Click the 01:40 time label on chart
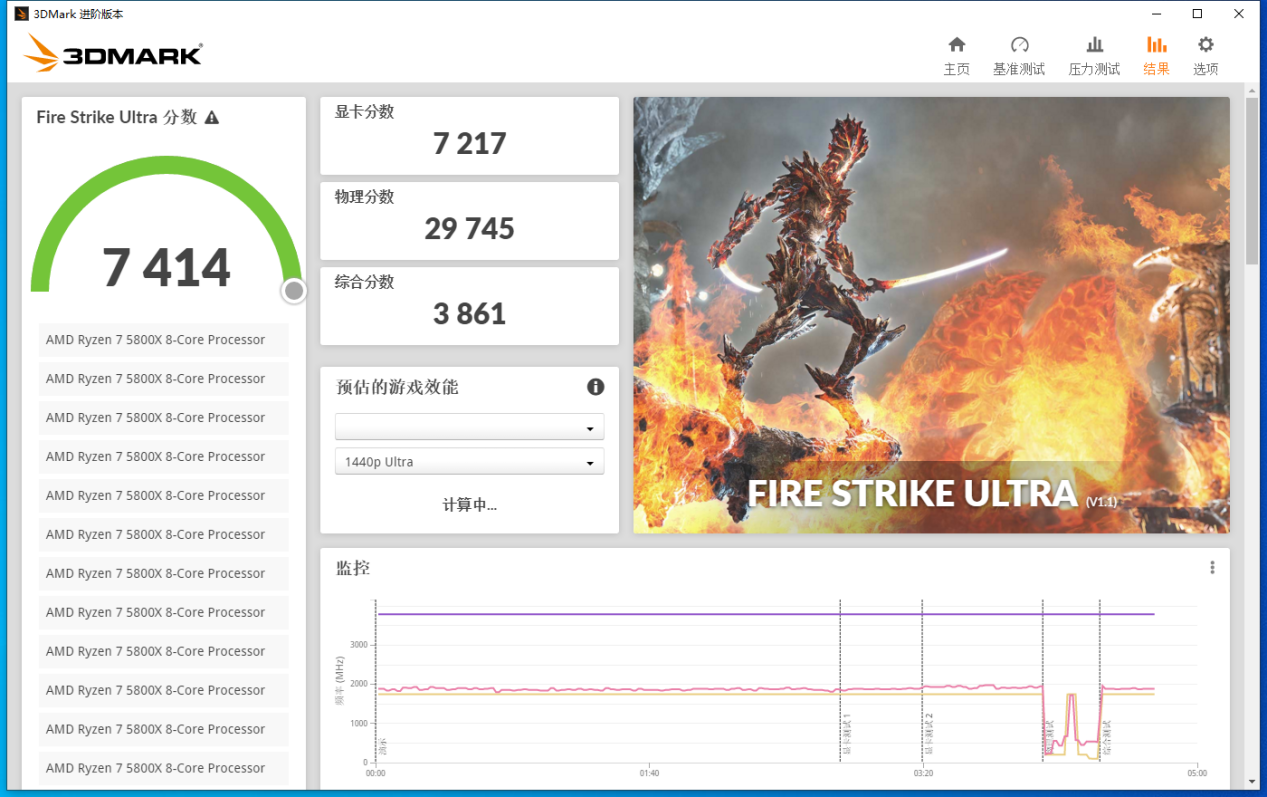 pos(649,773)
